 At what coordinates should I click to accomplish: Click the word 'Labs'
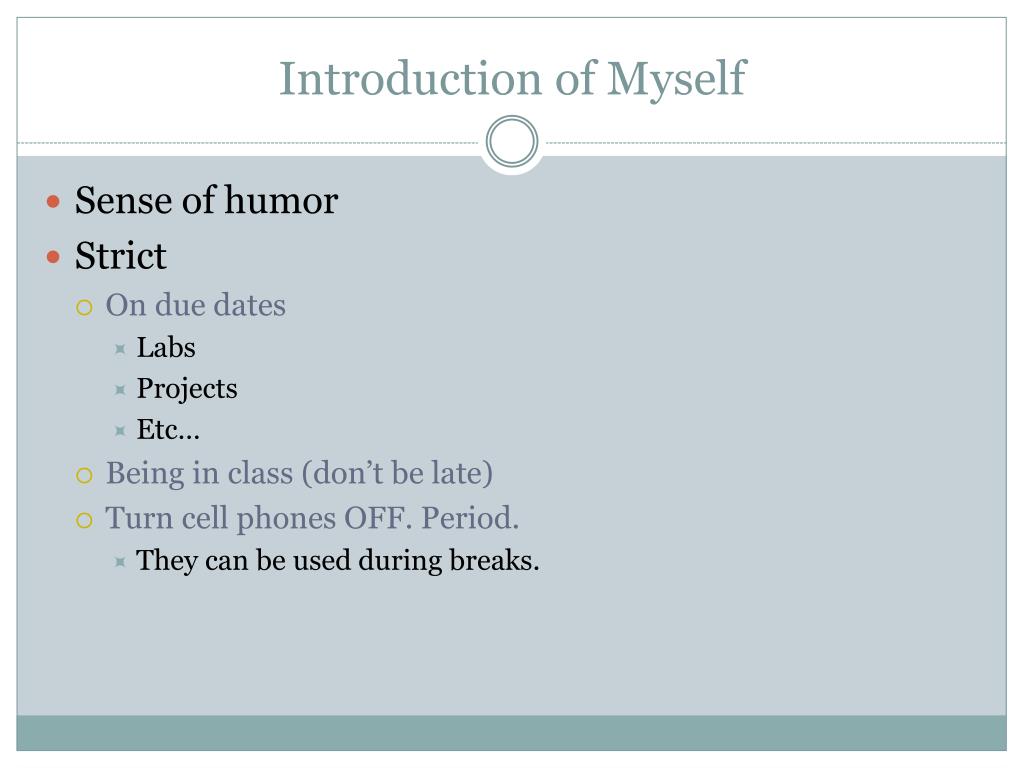166,347
